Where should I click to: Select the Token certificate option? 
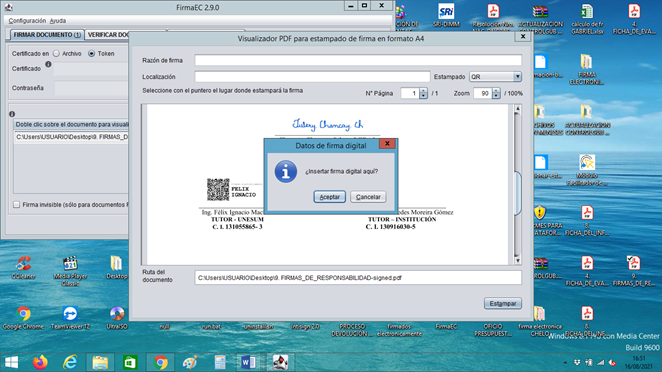click(x=91, y=54)
